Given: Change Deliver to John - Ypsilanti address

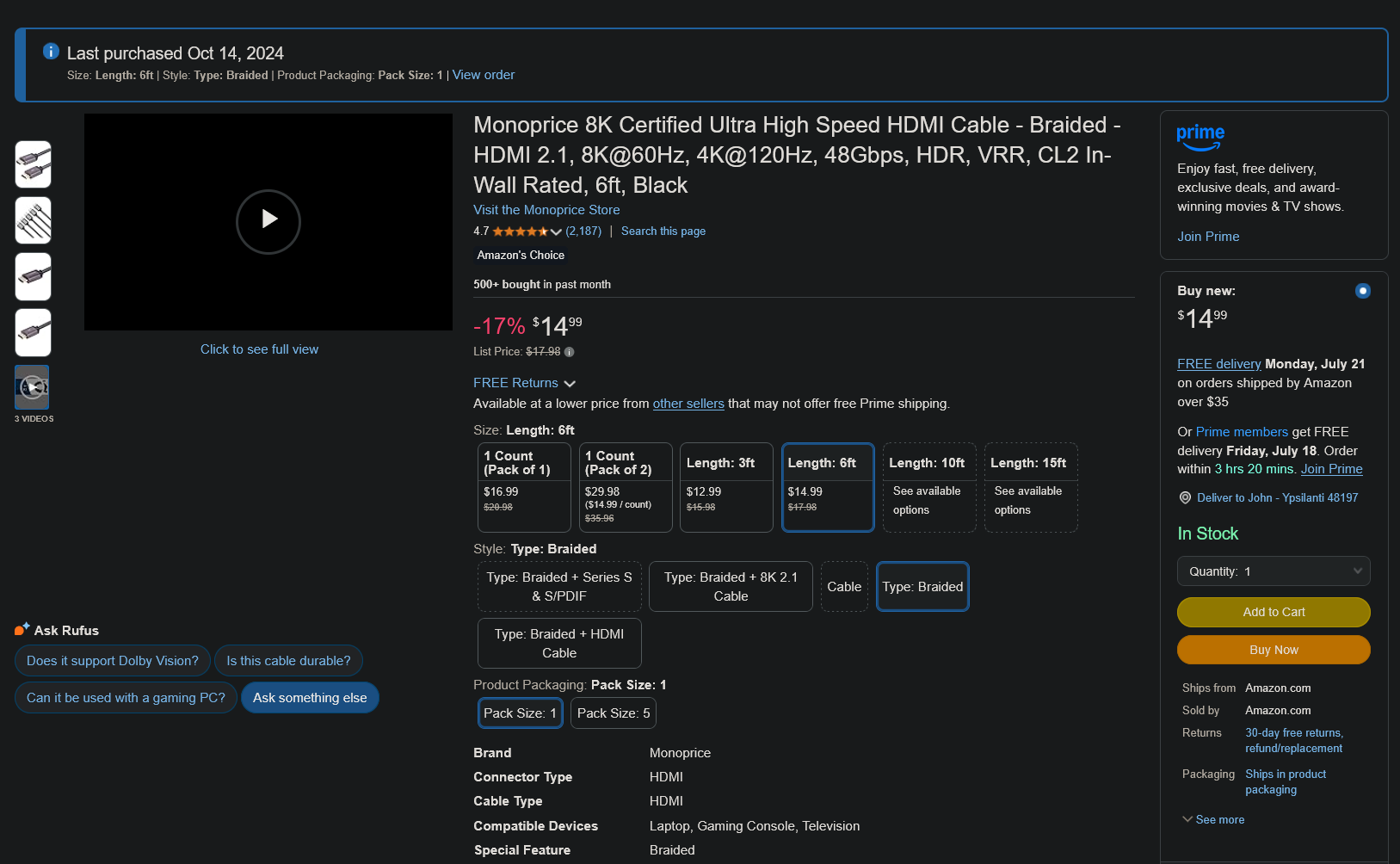Looking at the screenshot, I should [x=1277, y=497].
